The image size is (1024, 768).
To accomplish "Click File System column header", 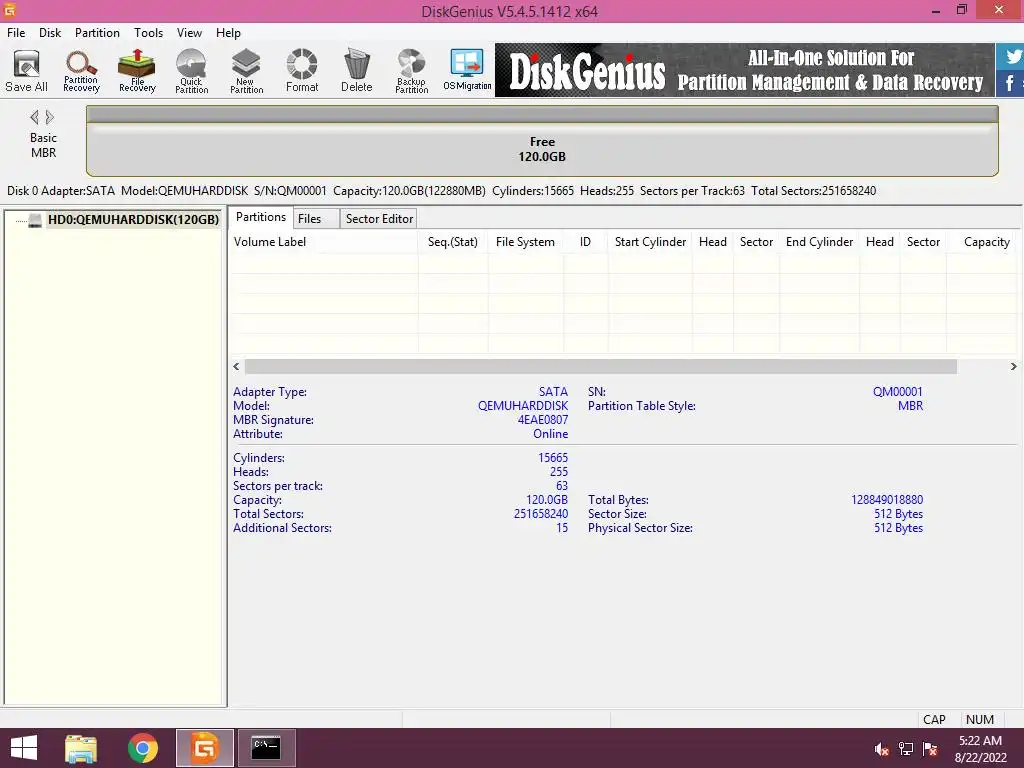I will 525,242.
